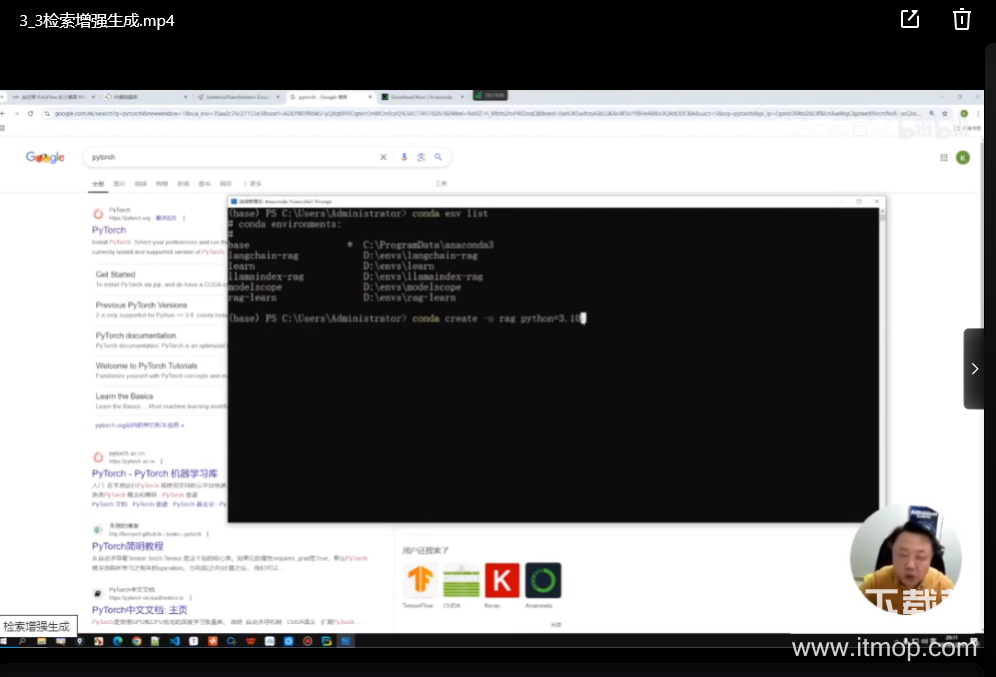The height and width of the screenshot is (677, 996).
Task: Clear the Google search box with the X icon
Action: pyautogui.click(x=383, y=157)
